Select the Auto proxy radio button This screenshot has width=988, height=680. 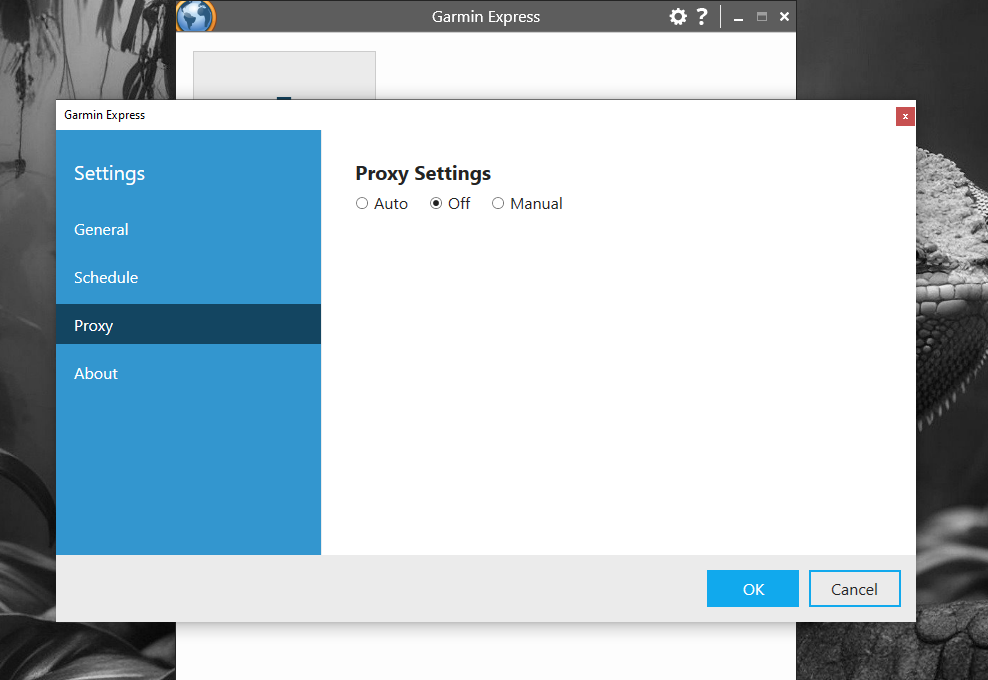point(362,204)
